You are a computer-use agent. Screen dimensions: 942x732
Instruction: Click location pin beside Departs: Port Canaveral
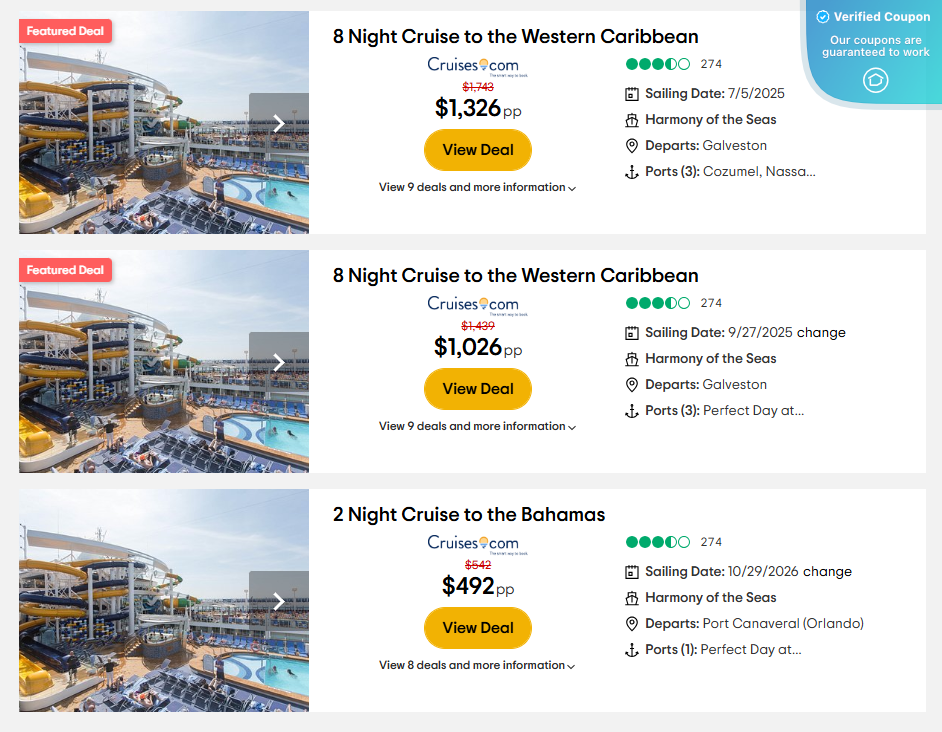(632, 624)
